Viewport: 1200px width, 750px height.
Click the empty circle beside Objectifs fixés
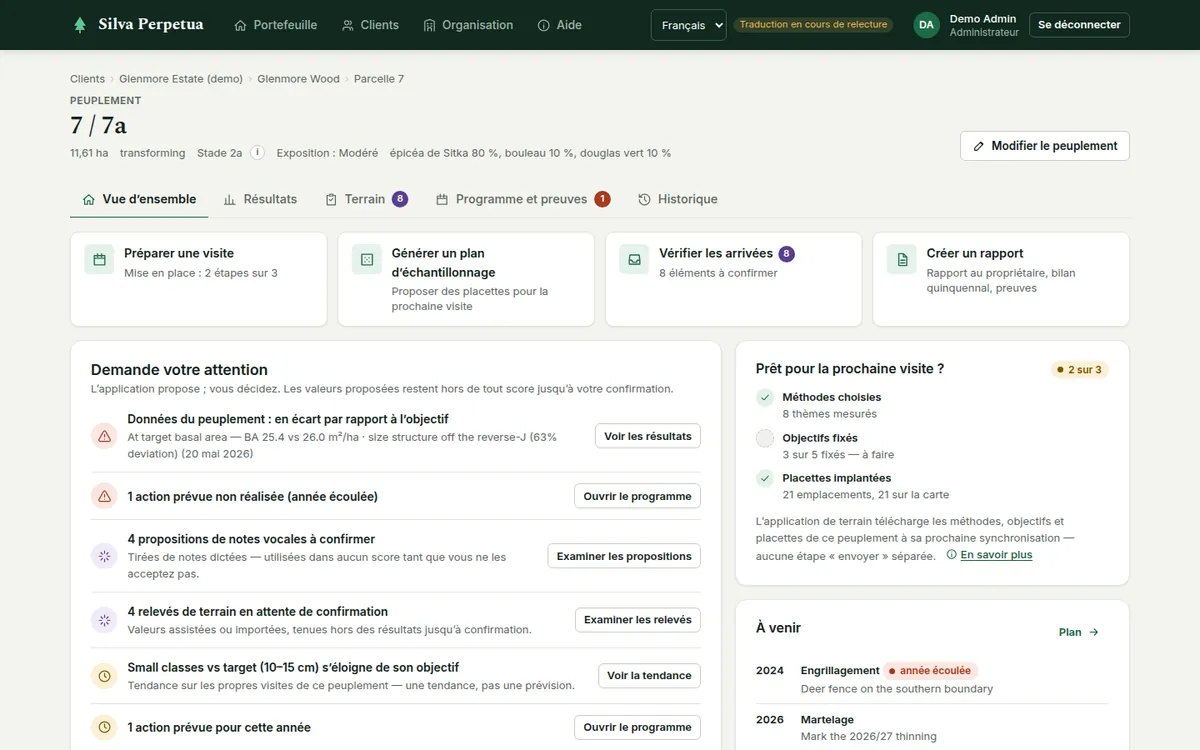pos(765,438)
